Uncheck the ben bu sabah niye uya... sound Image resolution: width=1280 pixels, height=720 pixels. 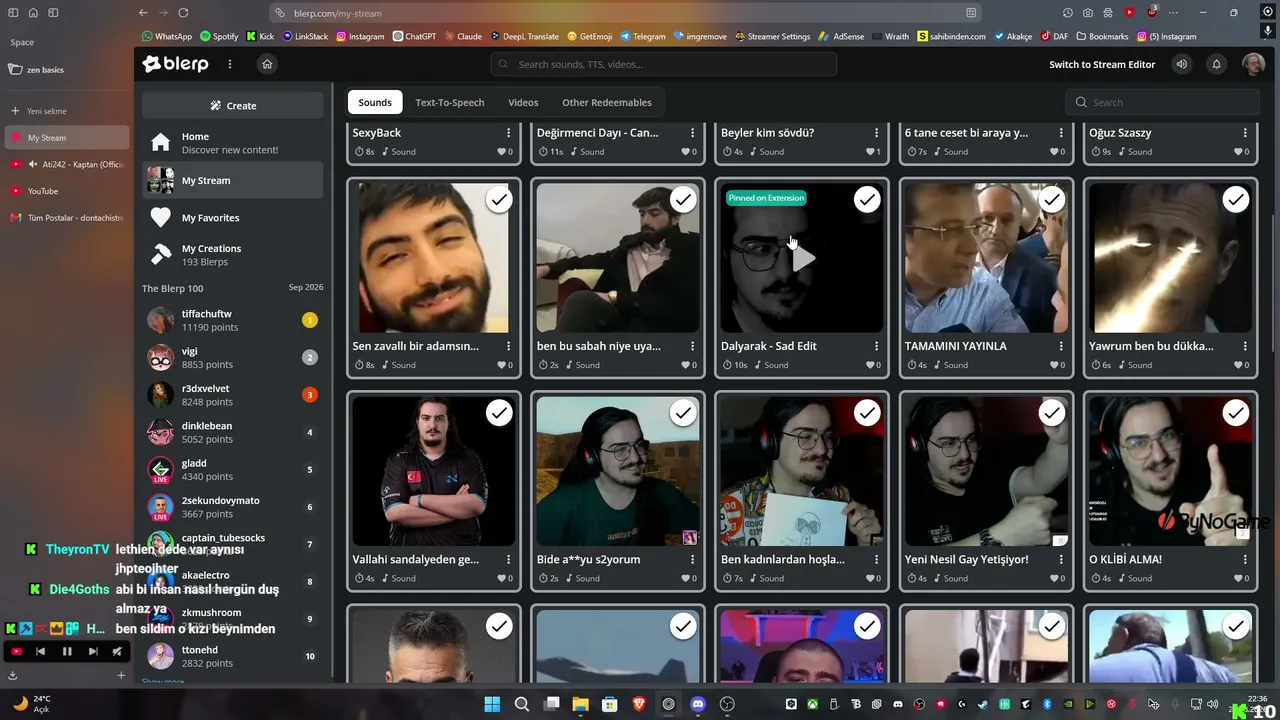(x=683, y=200)
